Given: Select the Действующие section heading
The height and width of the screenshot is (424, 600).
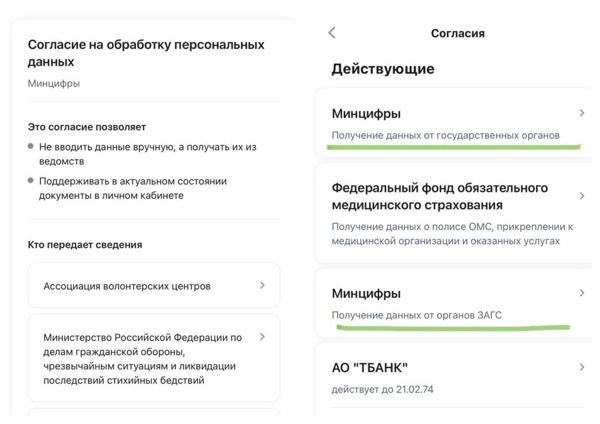Looking at the screenshot, I should 382,69.
